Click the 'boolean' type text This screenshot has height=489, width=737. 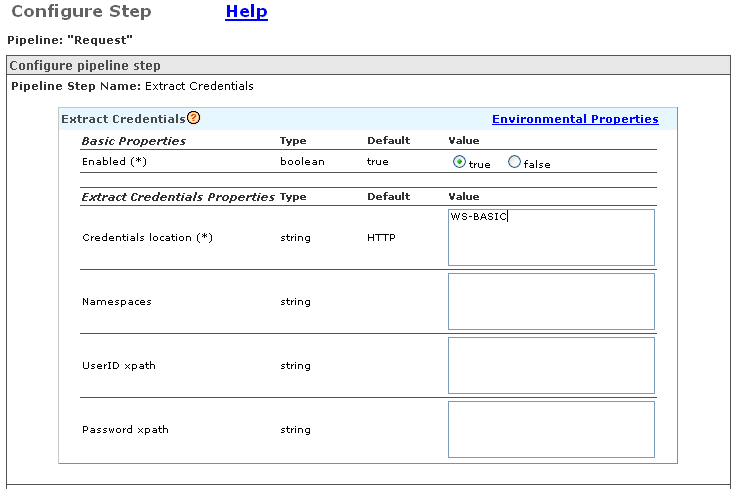(302, 161)
